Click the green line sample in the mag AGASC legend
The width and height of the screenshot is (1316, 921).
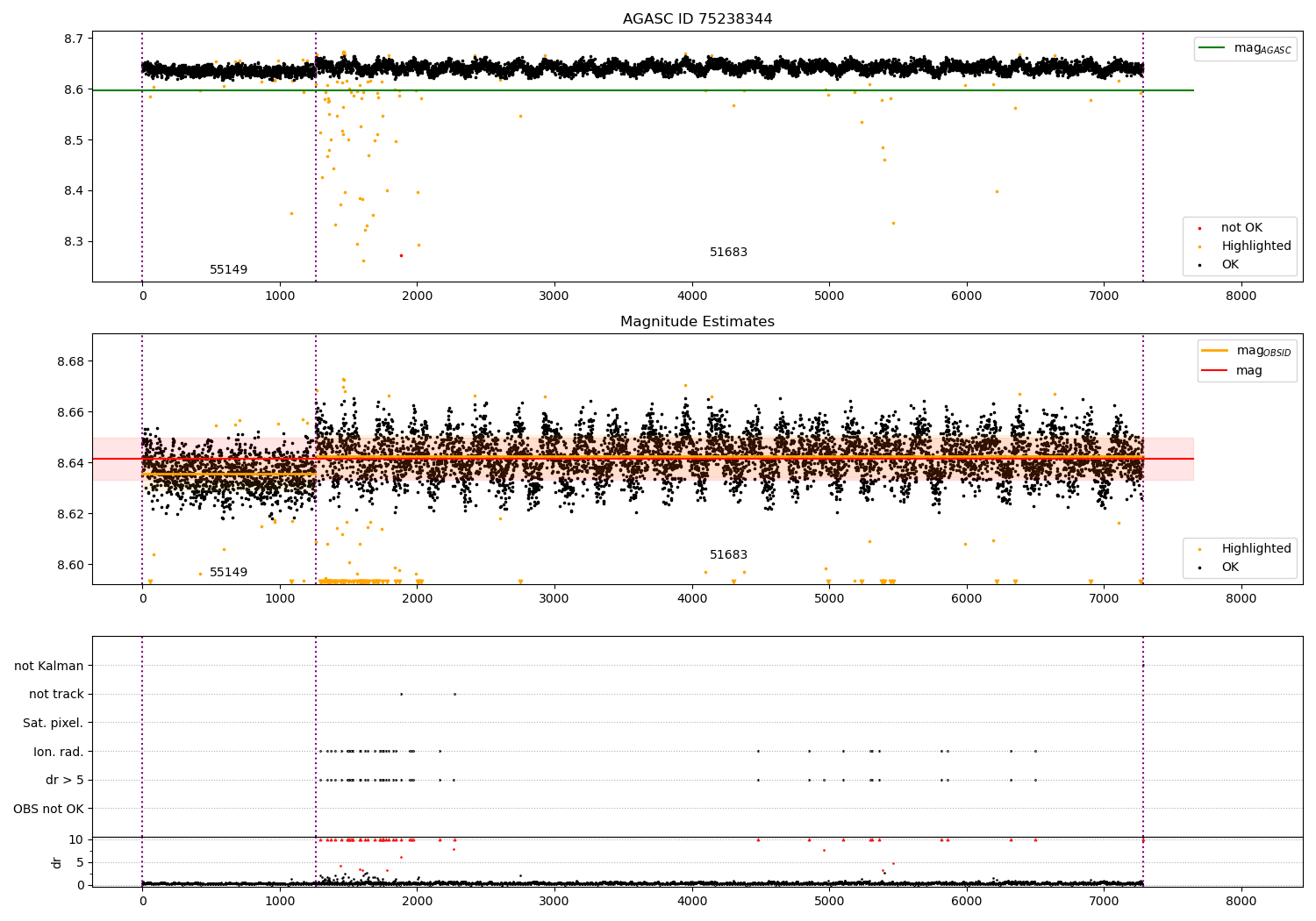(x=1213, y=48)
